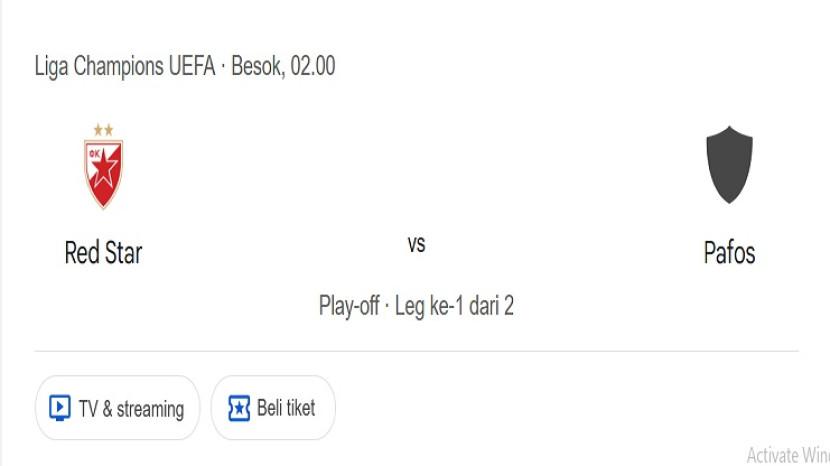
Task: Click the word Besok in the header
Action: (258, 67)
